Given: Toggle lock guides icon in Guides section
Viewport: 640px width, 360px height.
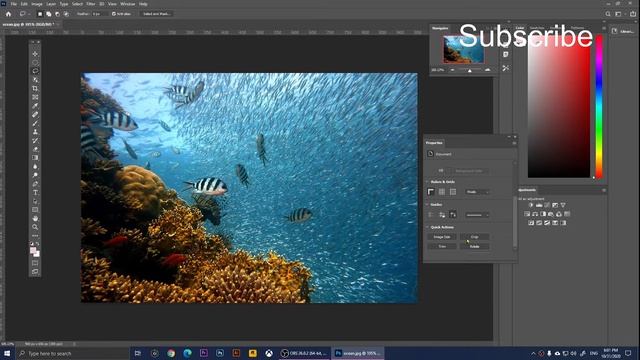Looking at the screenshot, I should pos(442,215).
